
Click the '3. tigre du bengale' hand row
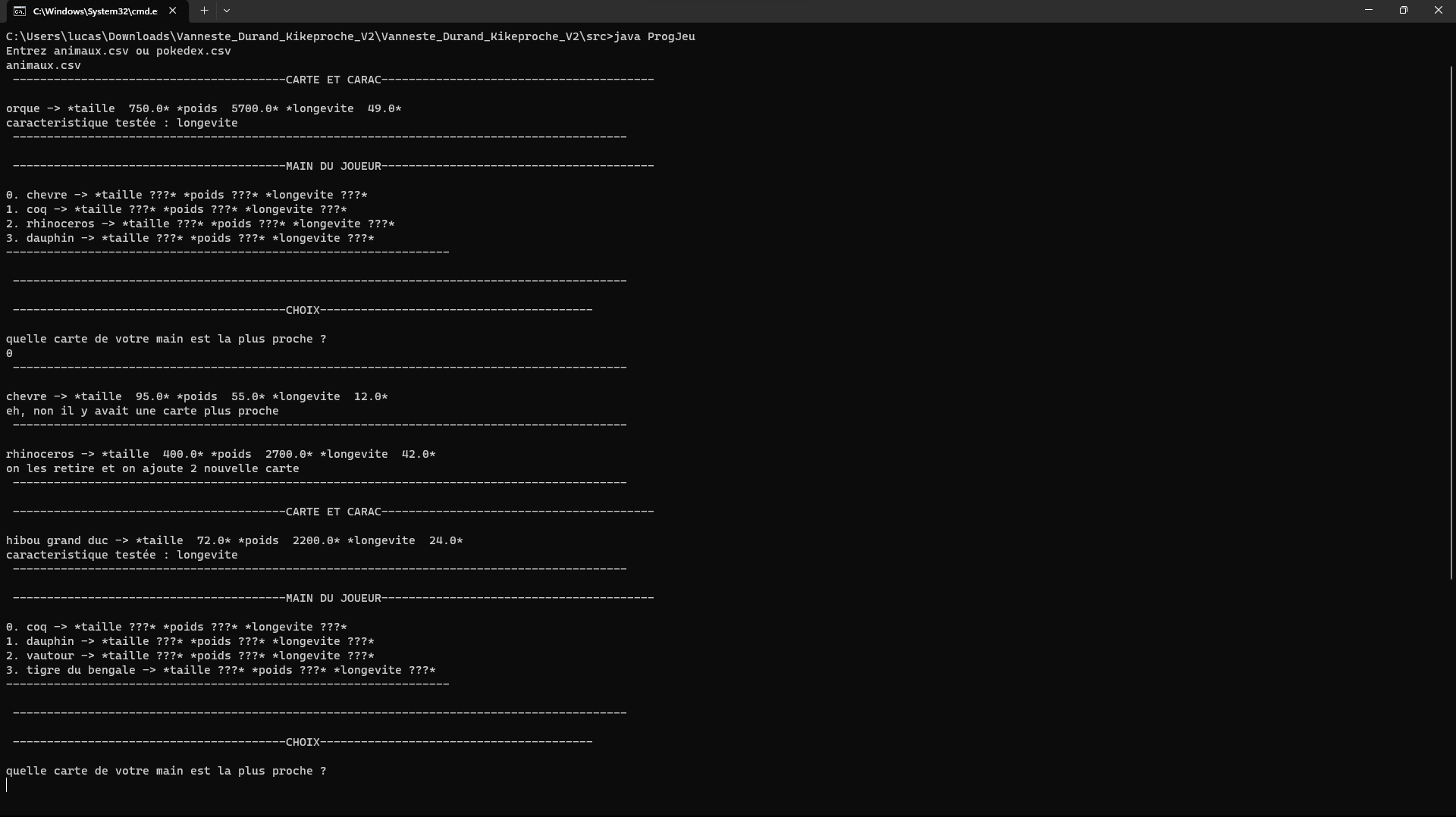221,670
